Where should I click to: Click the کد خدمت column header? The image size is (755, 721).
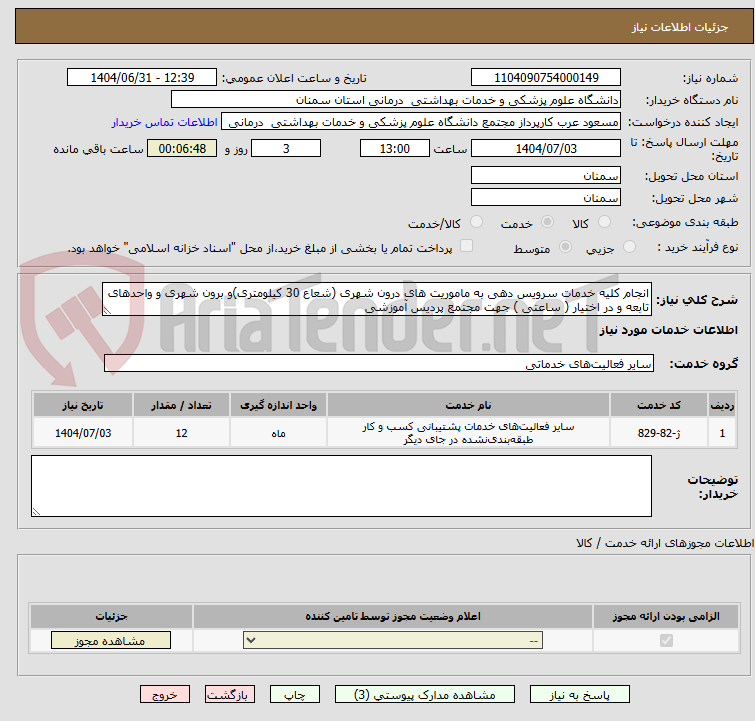[x=658, y=405]
